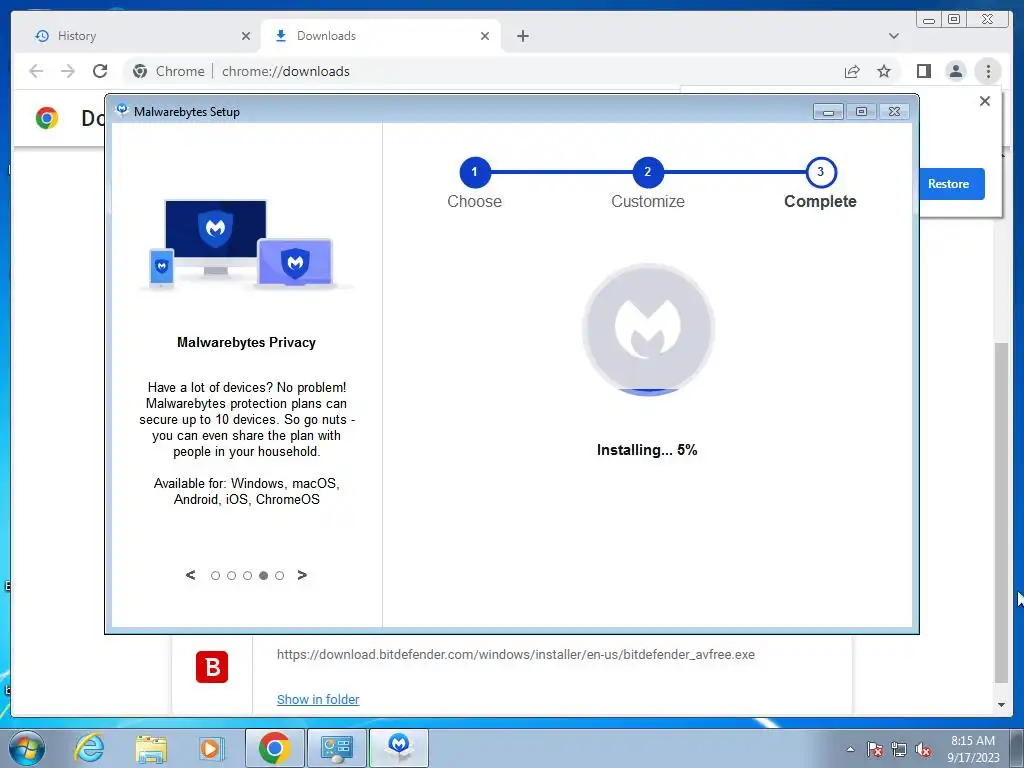The width and height of the screenshot is (1024, 768).
Task: Dismiss the Chrome restore popup
Action: tap(985, 101)
